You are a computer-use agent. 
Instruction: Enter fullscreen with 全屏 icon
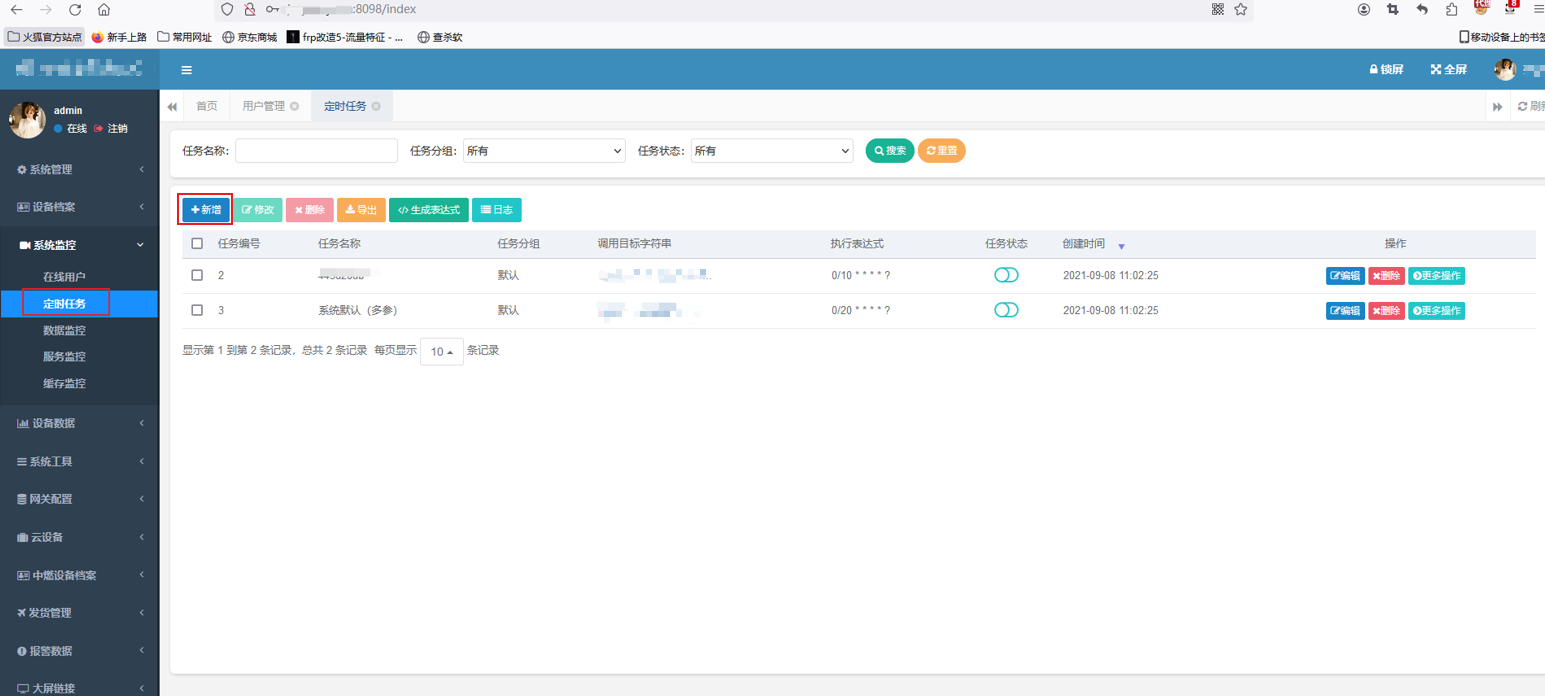click(1449, 70)
